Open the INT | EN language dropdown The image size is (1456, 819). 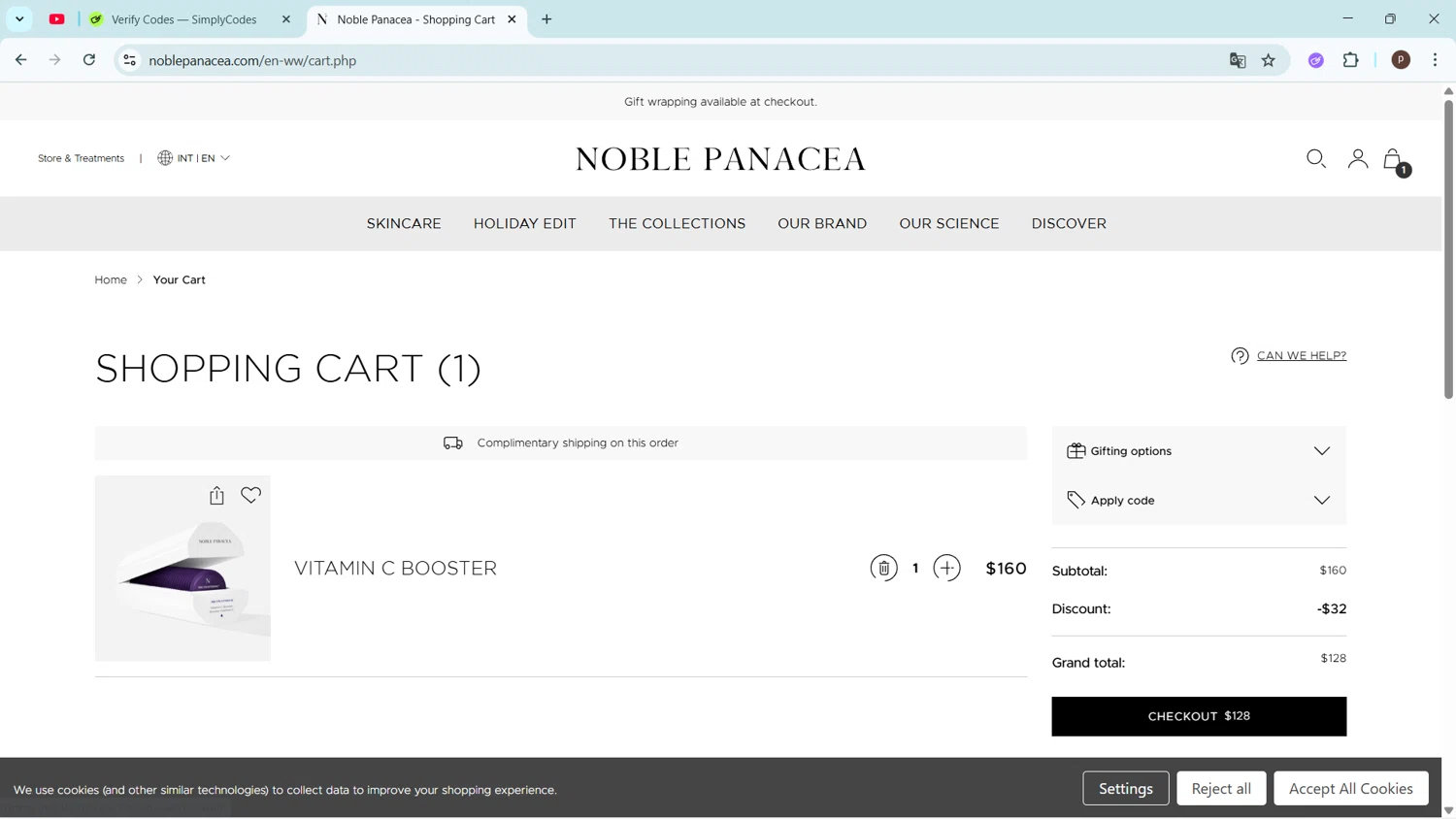click(194, 158)
